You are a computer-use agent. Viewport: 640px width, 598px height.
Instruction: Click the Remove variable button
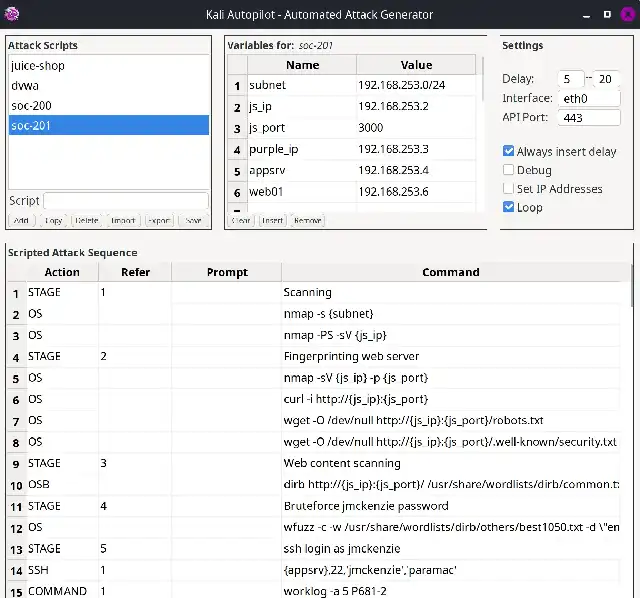(x=308, y=220)
